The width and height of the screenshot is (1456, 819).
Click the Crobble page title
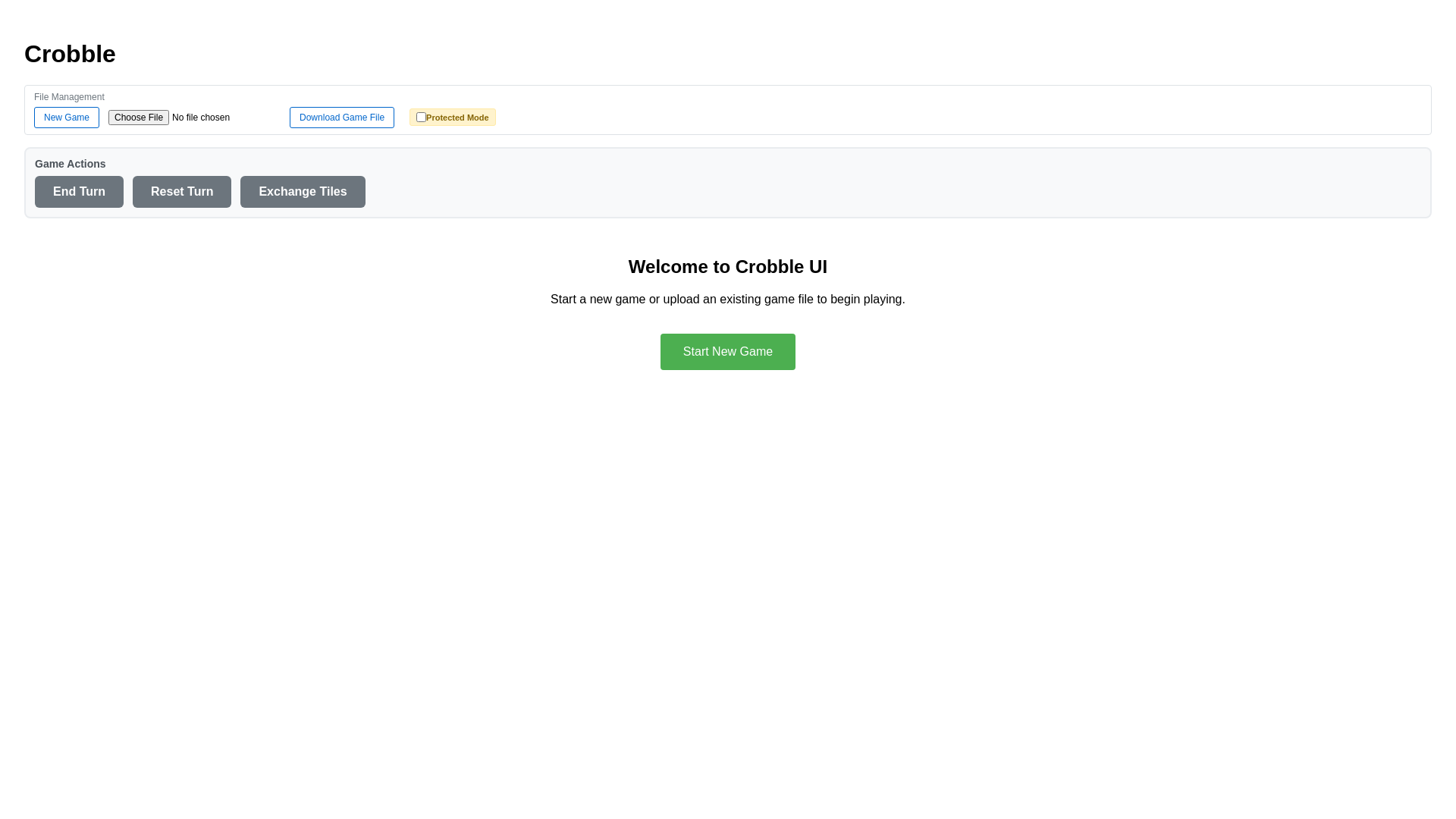(70, 54)
